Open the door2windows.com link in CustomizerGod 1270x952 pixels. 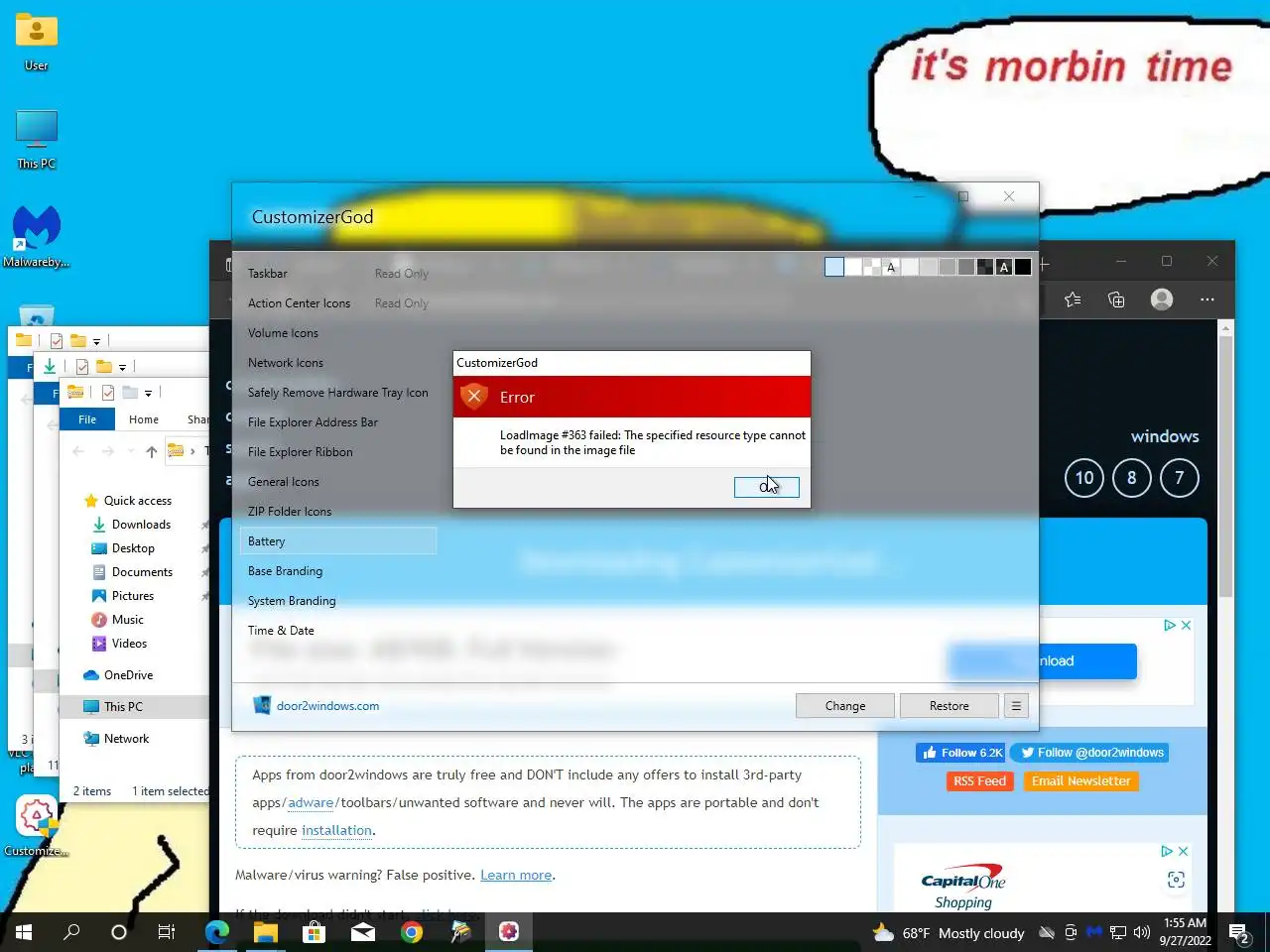coord(327,706)
